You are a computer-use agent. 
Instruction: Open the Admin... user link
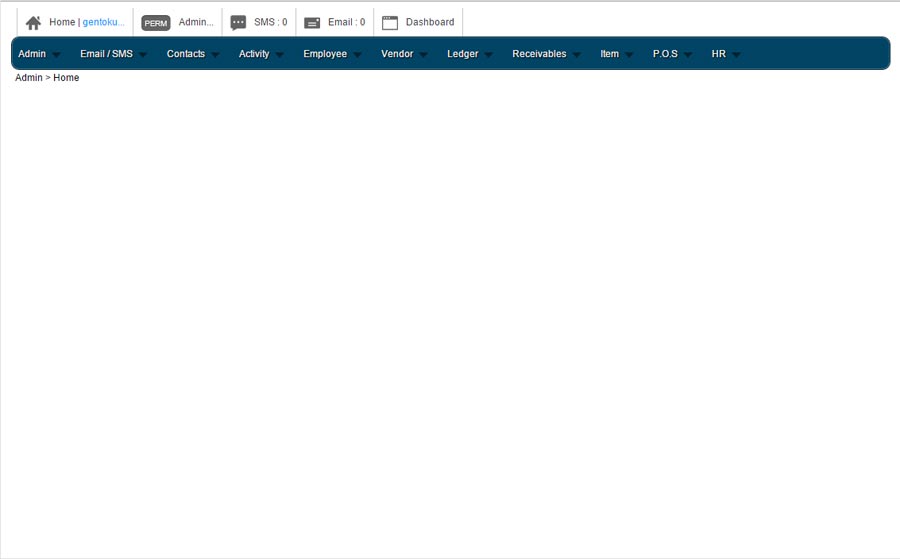196,22
